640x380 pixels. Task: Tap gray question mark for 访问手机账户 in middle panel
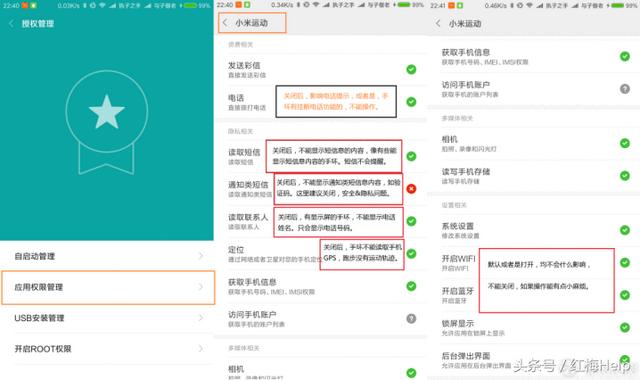tap(411, 318)
